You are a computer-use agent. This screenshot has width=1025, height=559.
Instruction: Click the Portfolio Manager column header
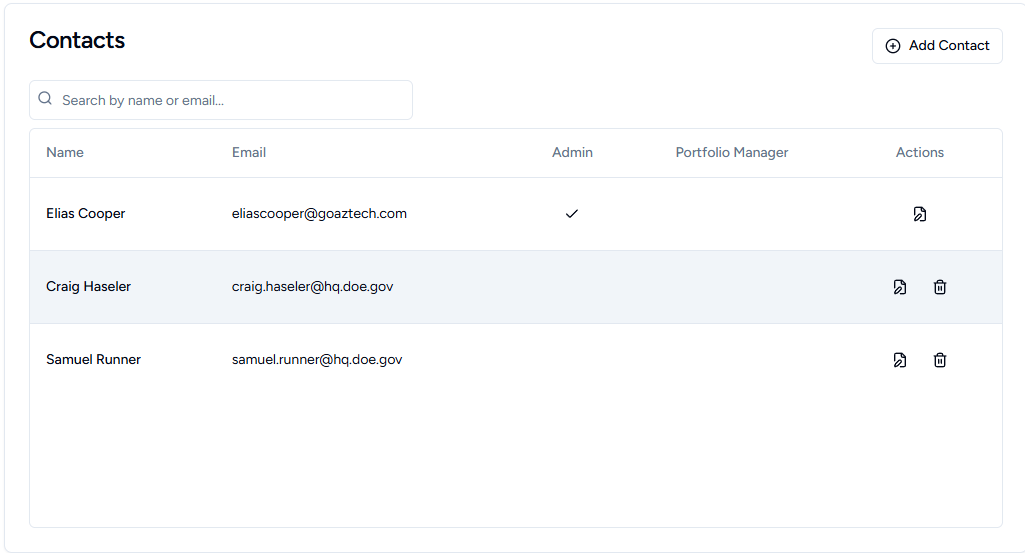pos(732,153)
